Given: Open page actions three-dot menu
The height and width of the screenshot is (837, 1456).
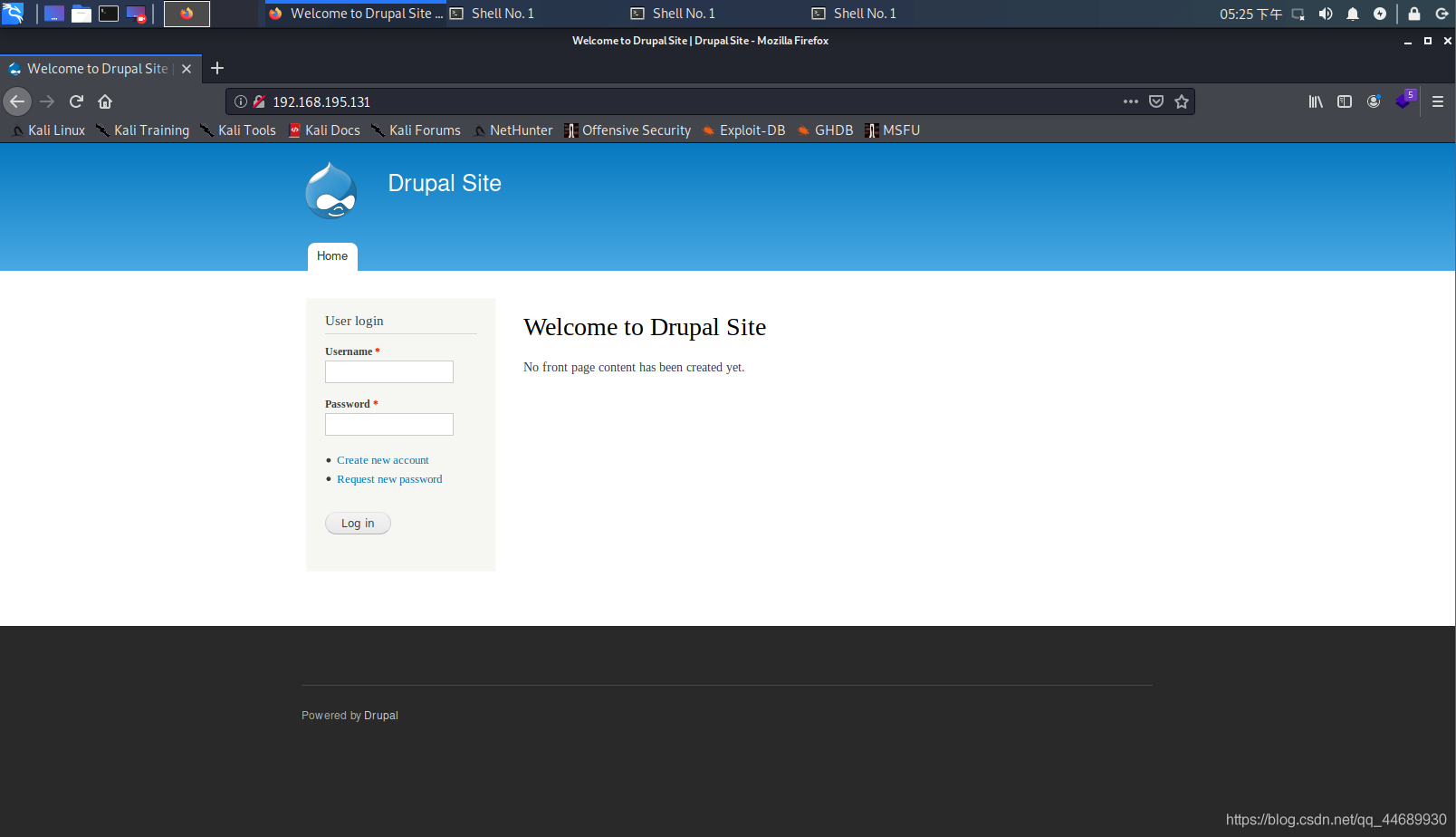Looking at the screenshot, I should tap(1131, 101).
